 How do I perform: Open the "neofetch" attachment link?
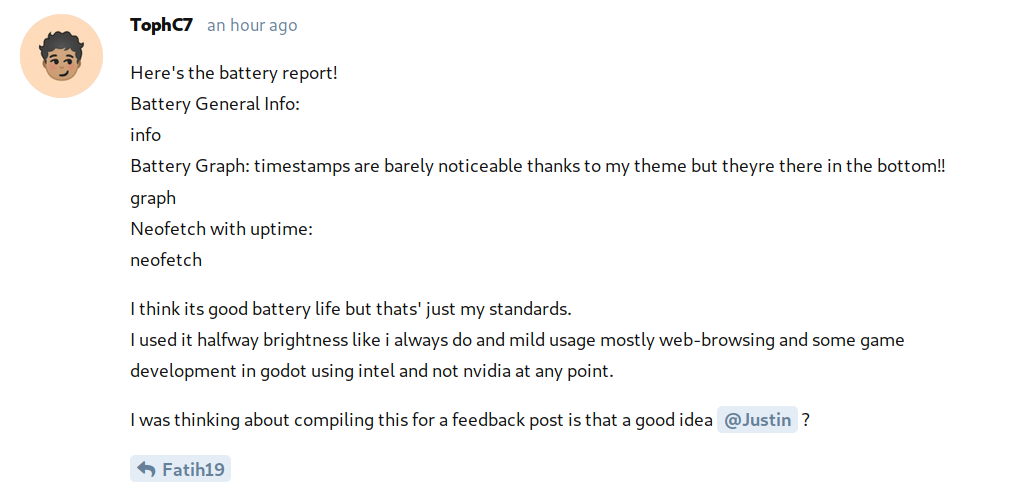point(166,260)
